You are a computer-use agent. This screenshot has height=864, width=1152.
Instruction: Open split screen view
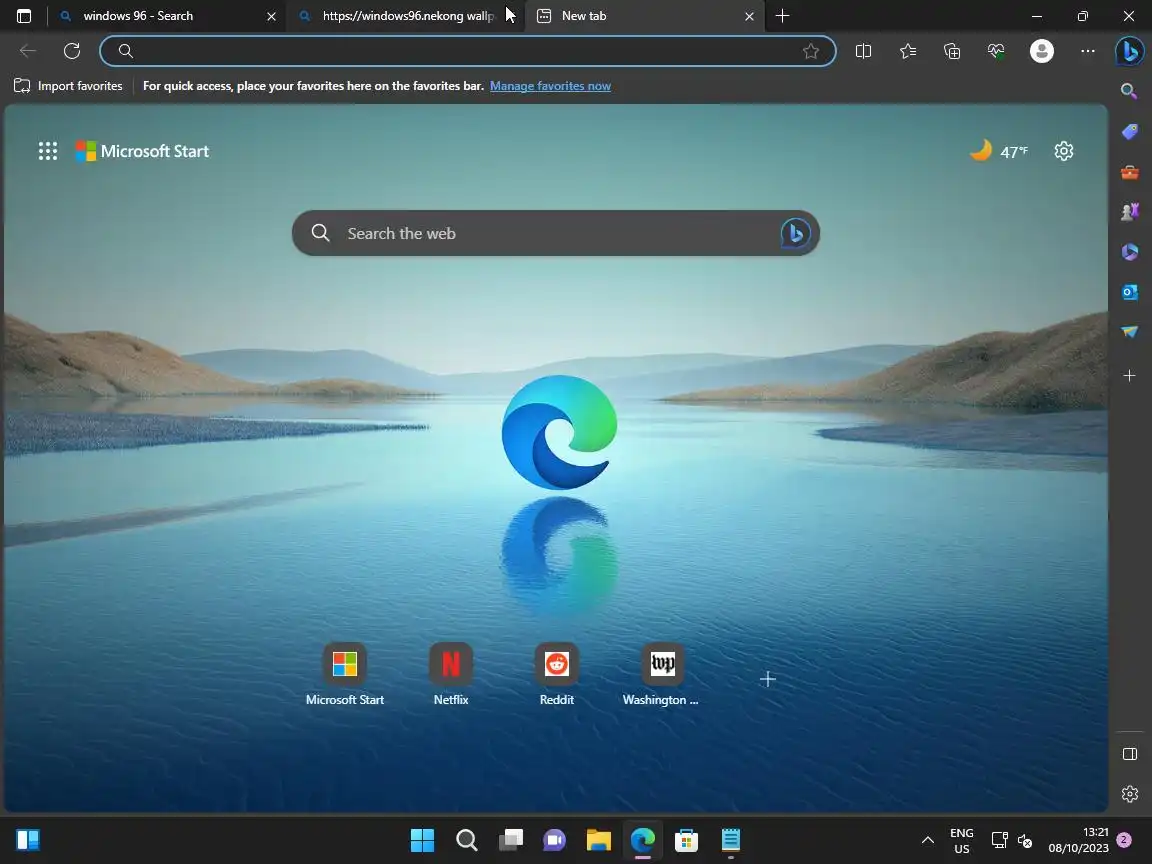(863, 51)
